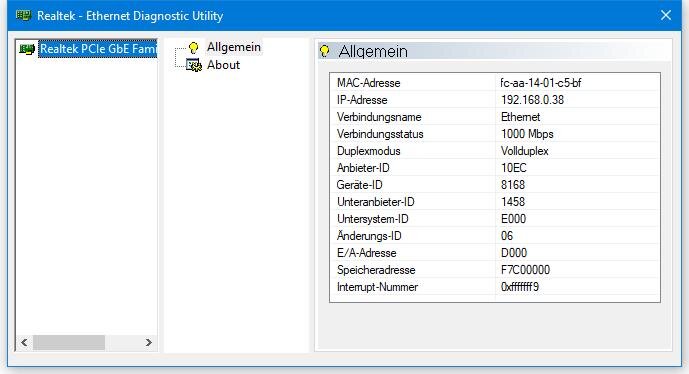Select the 1458 subvendor value
Viewport: 689px width, 374px height.
tap(513, 202)
